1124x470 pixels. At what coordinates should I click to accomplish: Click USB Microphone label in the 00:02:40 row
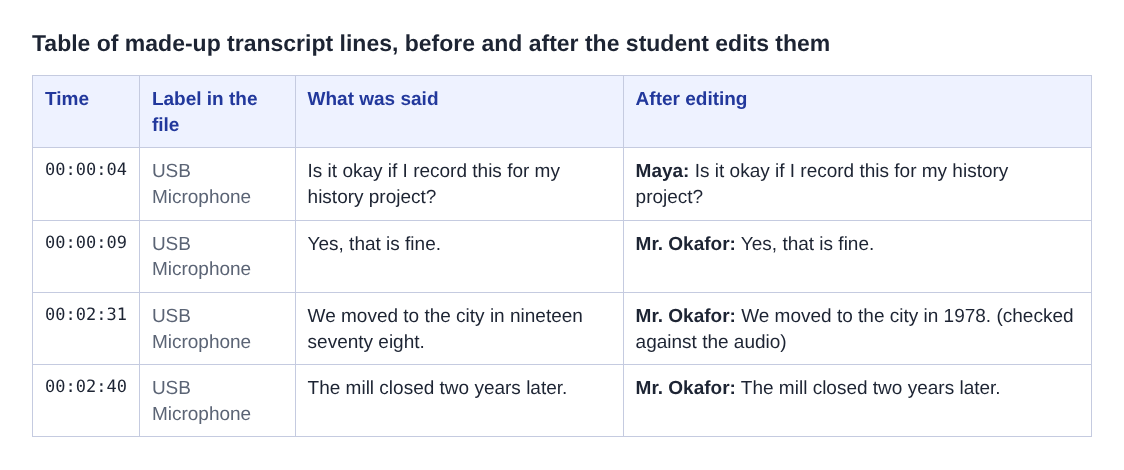pyautogui.click(x=201, y=401)
